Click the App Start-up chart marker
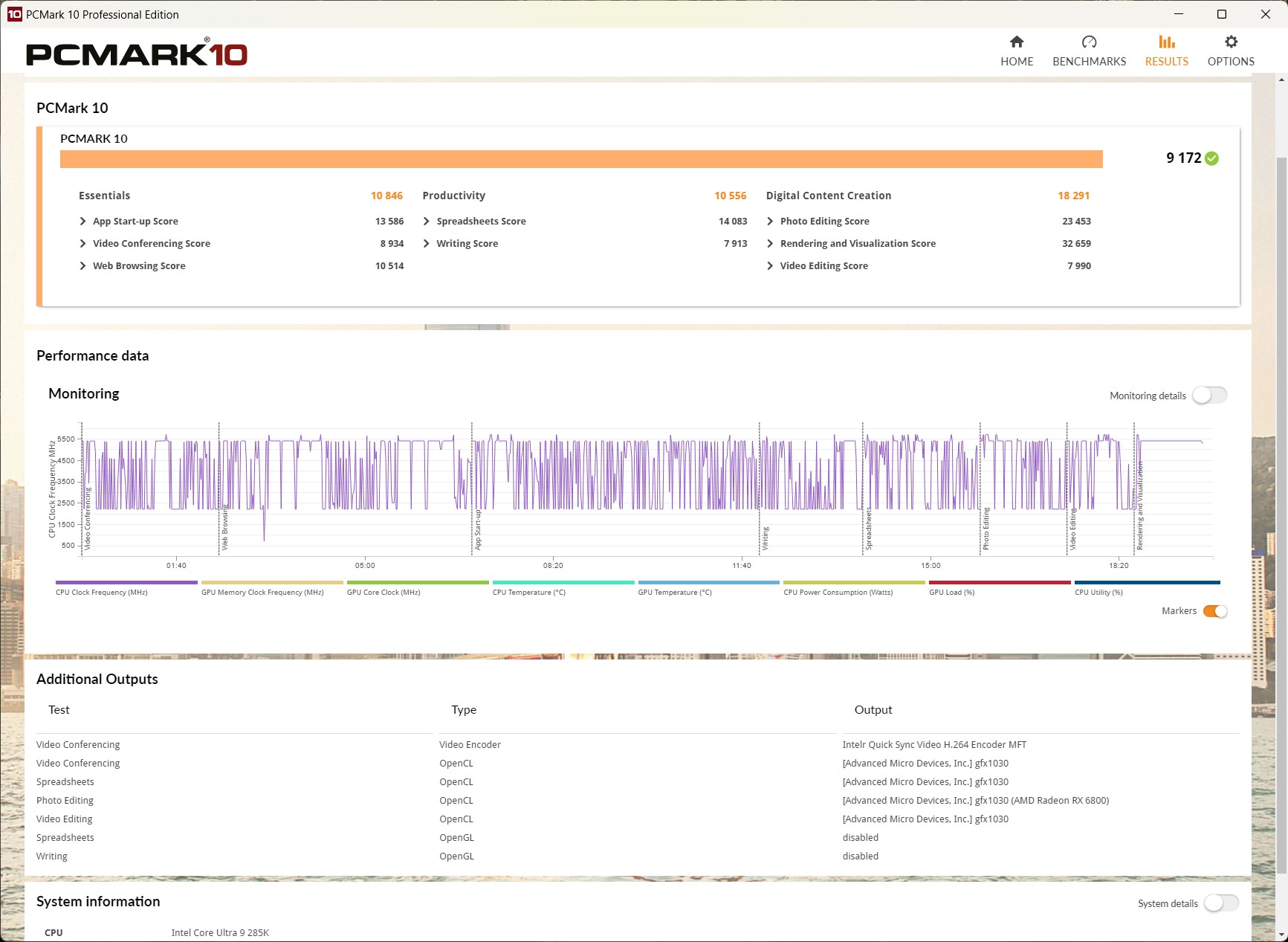This screenshot has height=942, width=1288. 478,530
